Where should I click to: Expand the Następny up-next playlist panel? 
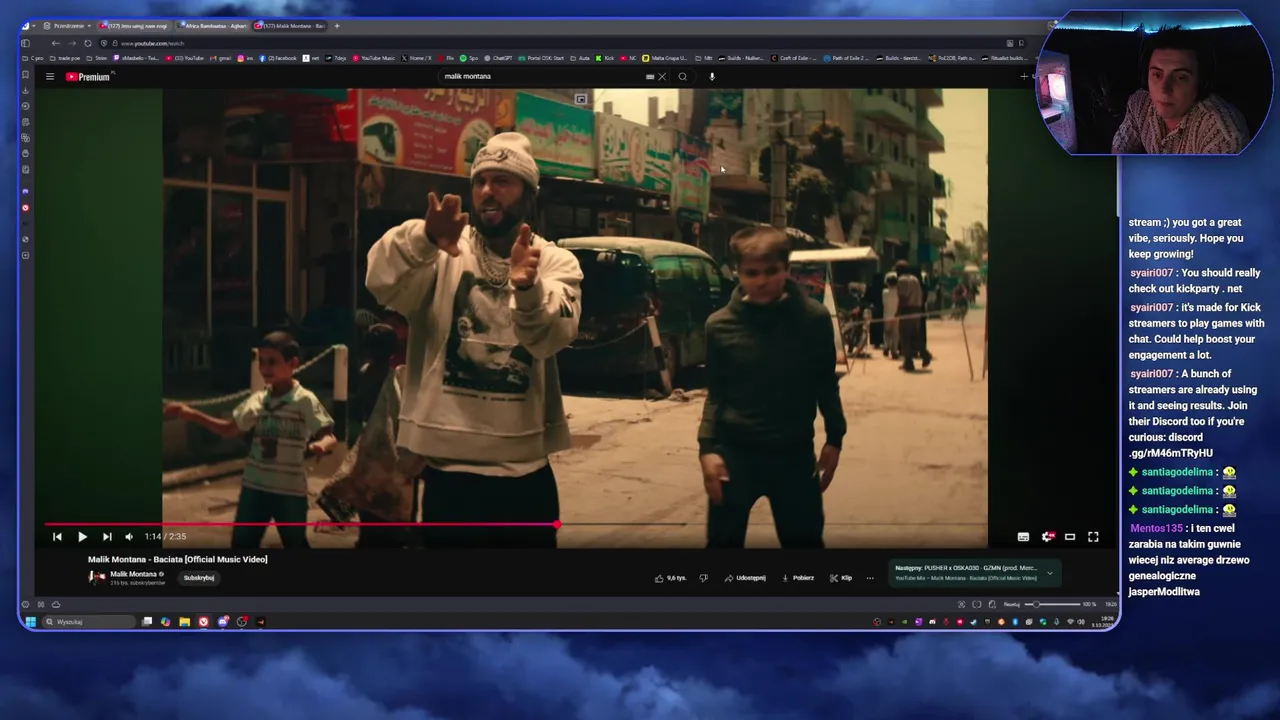pos(1049,573)
